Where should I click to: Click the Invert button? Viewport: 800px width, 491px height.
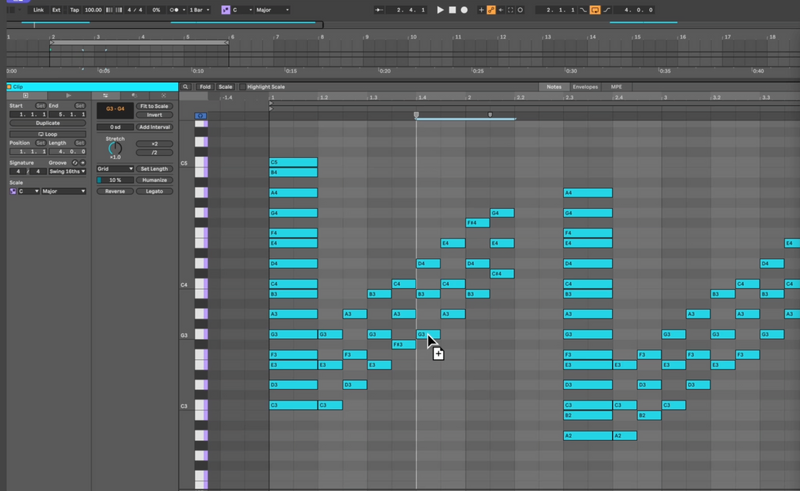point(155,115)
